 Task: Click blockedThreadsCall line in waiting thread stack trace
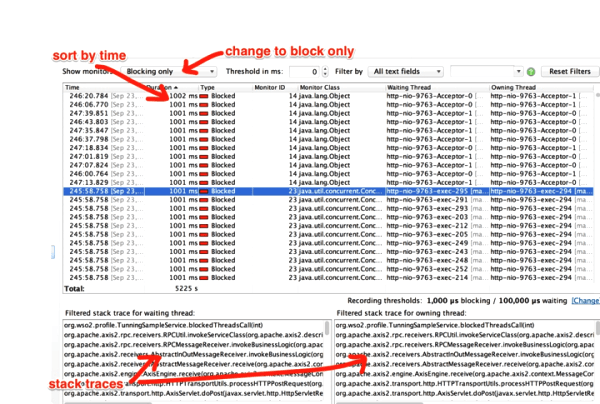click(x=163, y=325)
